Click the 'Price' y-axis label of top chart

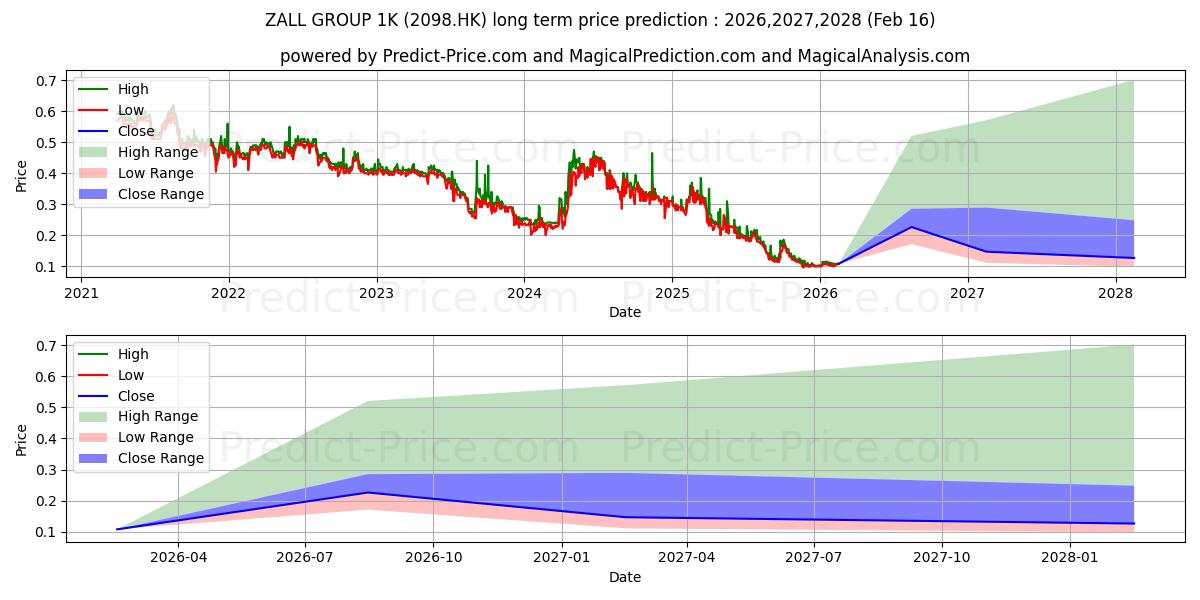coord(22,174)
